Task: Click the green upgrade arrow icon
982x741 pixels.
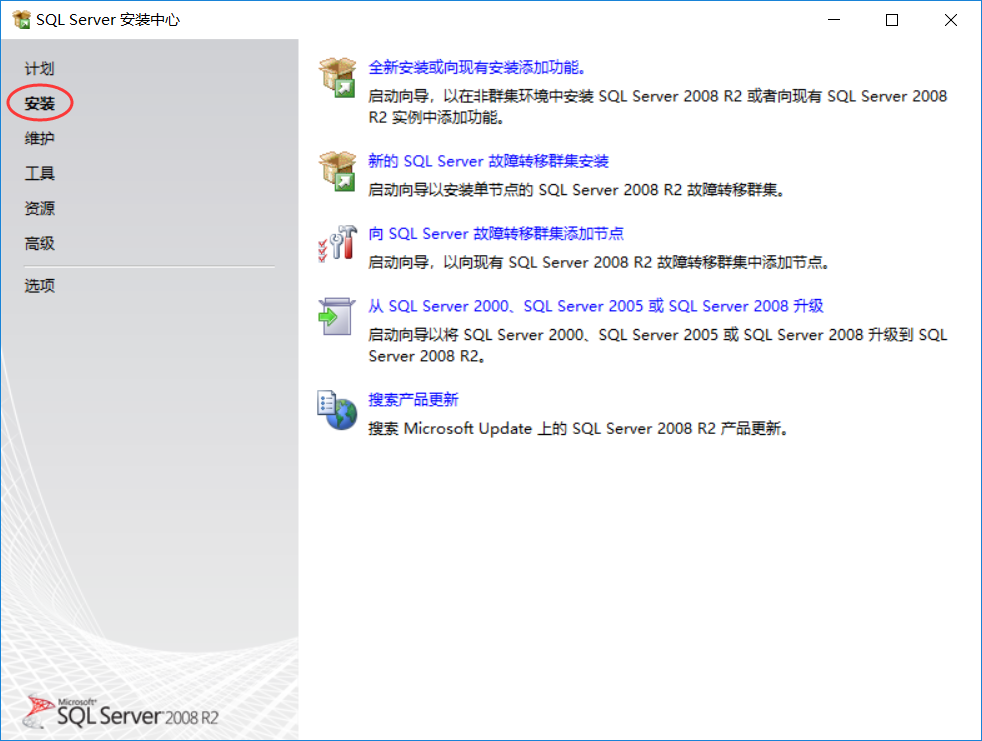Action: tap(337, 315)
